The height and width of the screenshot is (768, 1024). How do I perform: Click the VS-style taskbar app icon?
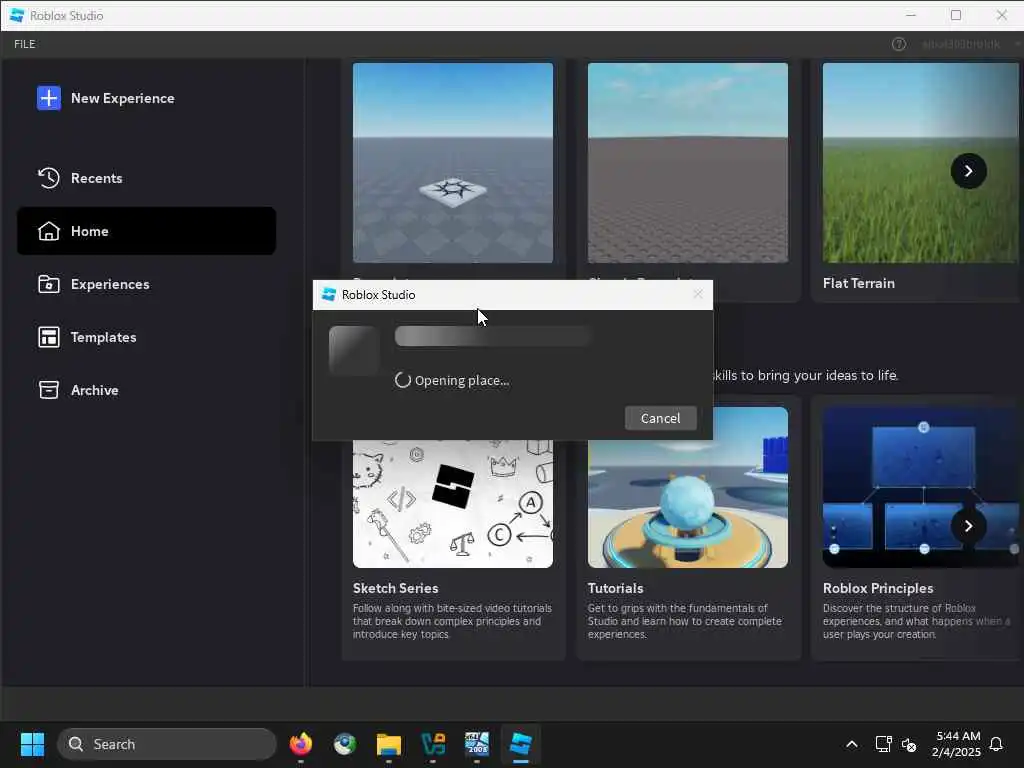[x=433, y=744]
